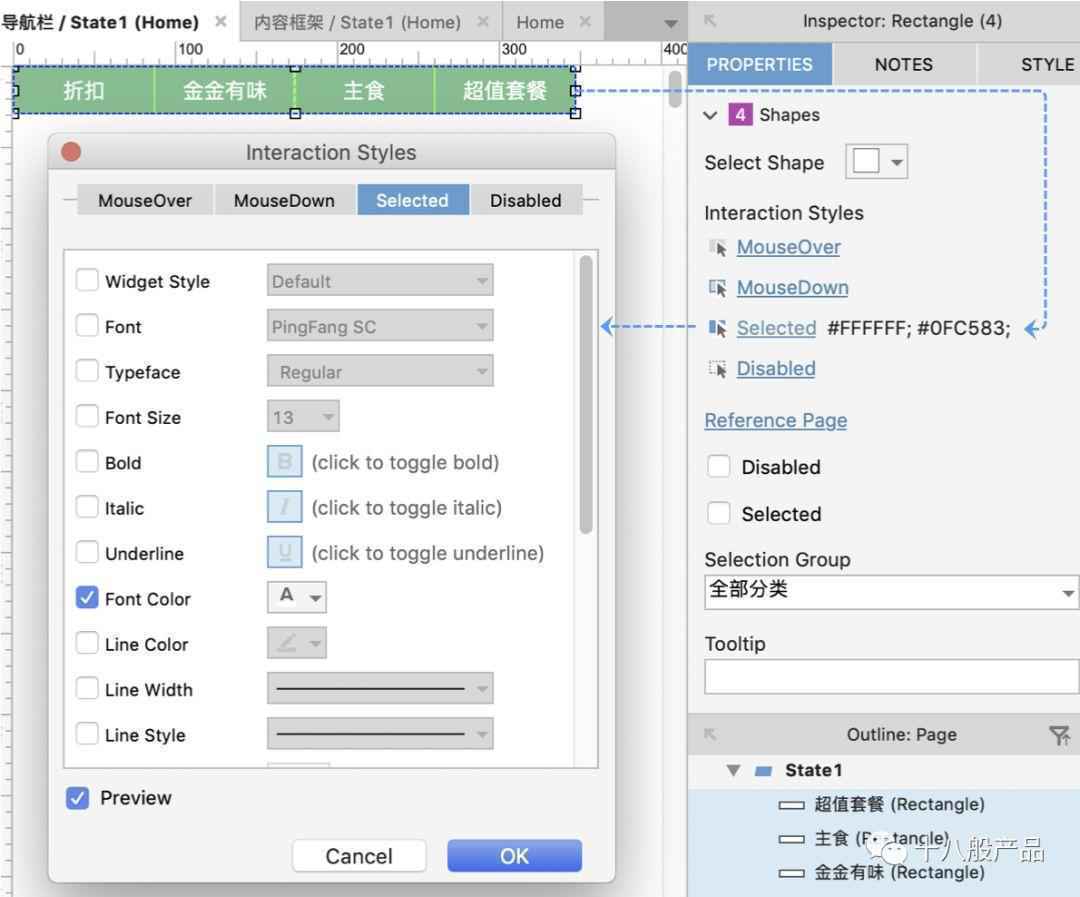Viewport: 1080px width, 897px height.
Task: Open the Widget Style Default dropdown
Action: coord(380,280)
